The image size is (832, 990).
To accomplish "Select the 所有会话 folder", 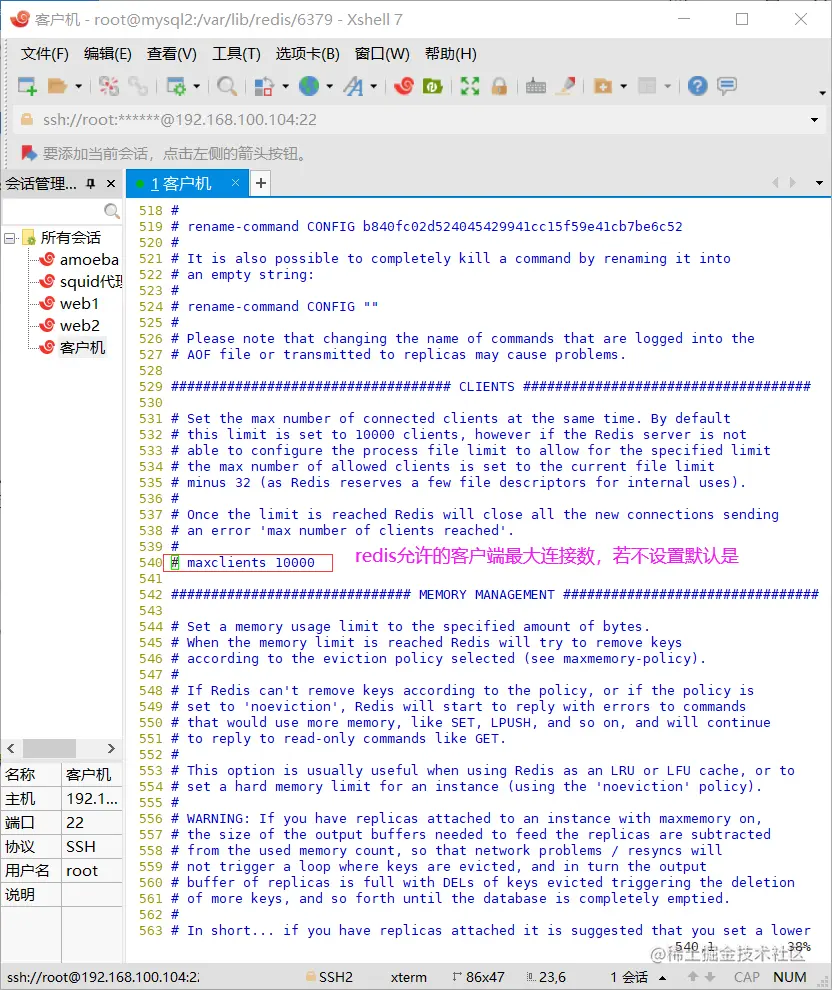I will [70, 237].
